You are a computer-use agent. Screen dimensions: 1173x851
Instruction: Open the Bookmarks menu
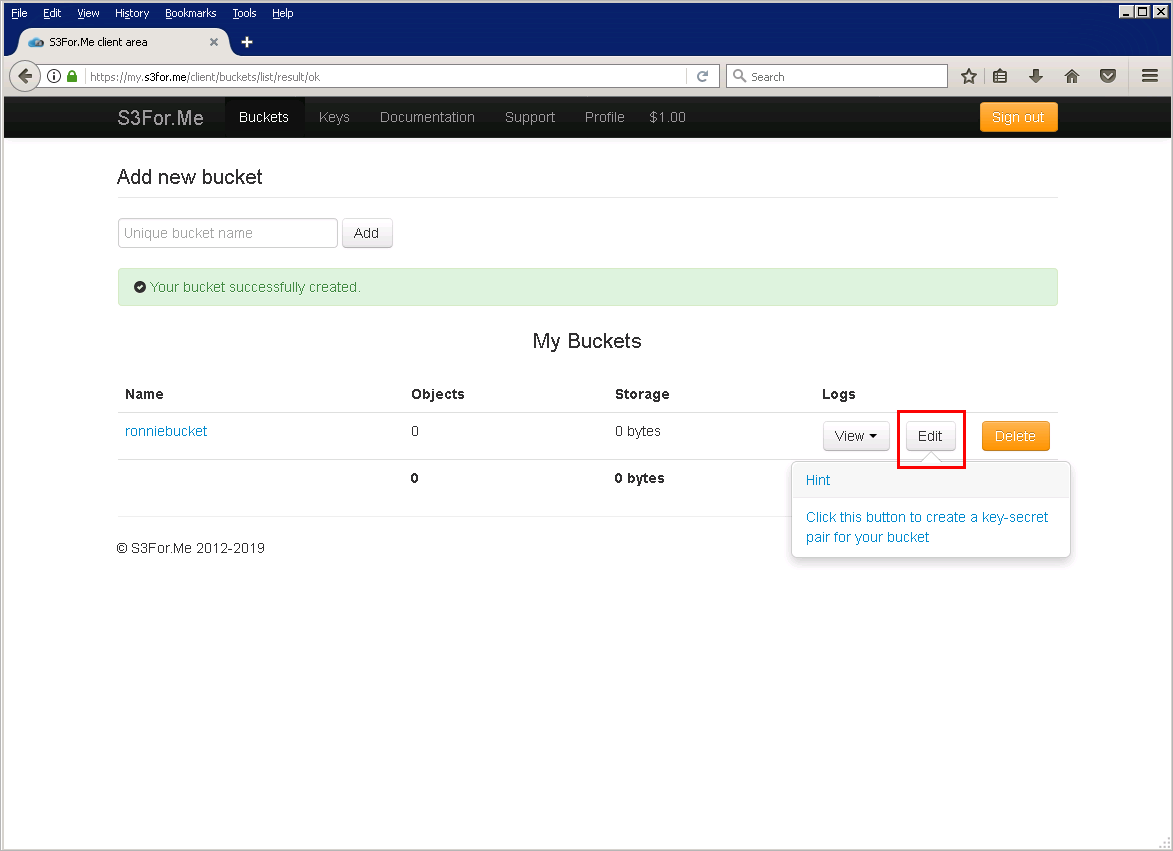click(190, 13)
